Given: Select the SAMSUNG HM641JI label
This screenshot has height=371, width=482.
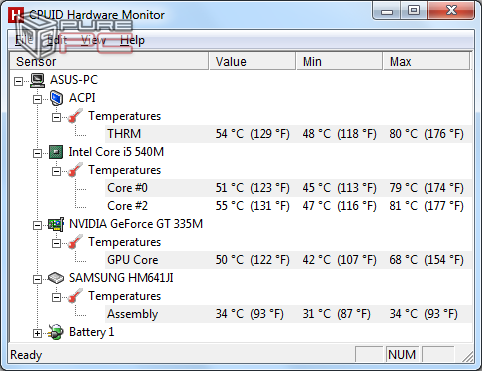Looking at the screenshot, I should [121, 278].
